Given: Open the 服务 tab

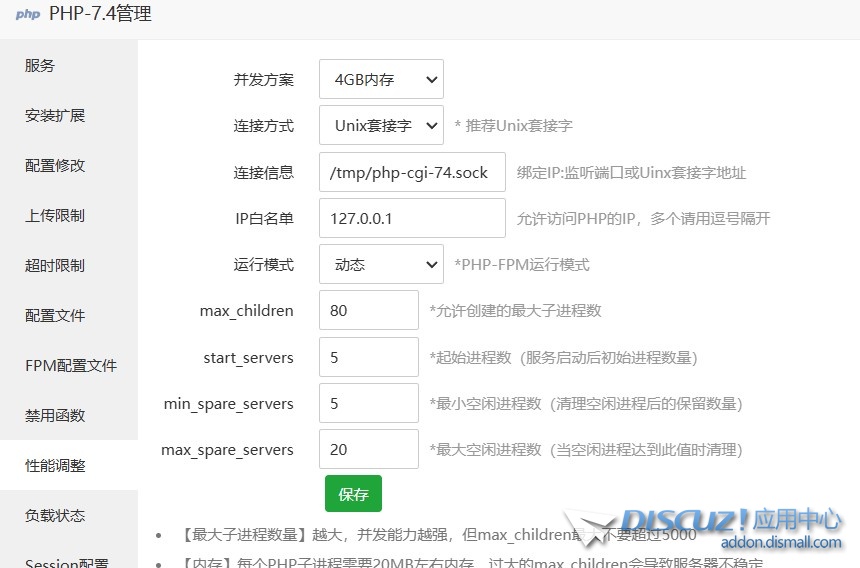Looking at the screenshot, I should pos(69,66).
